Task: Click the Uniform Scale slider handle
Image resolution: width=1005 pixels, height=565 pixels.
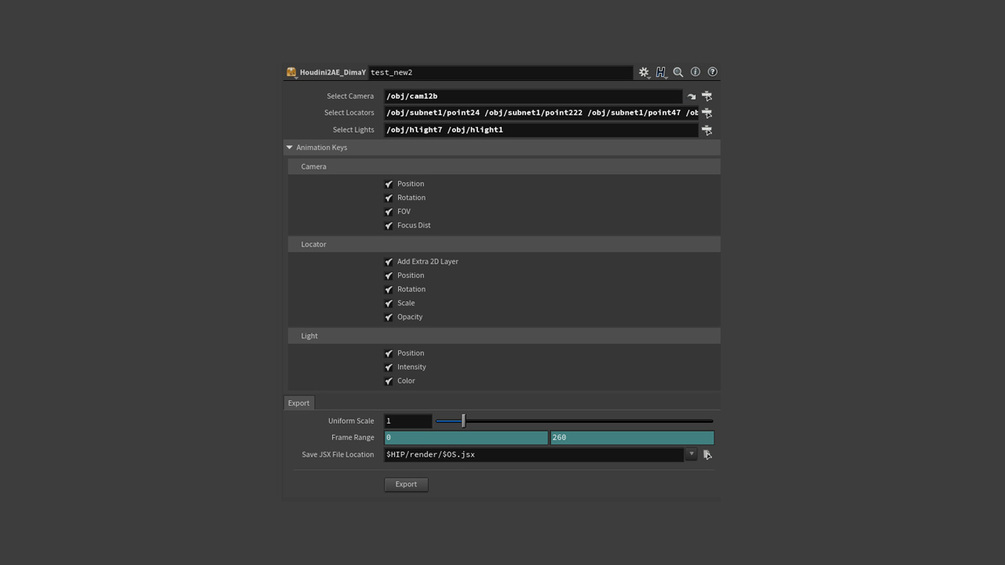Action: pyautogui.click(x=463, y=421)
